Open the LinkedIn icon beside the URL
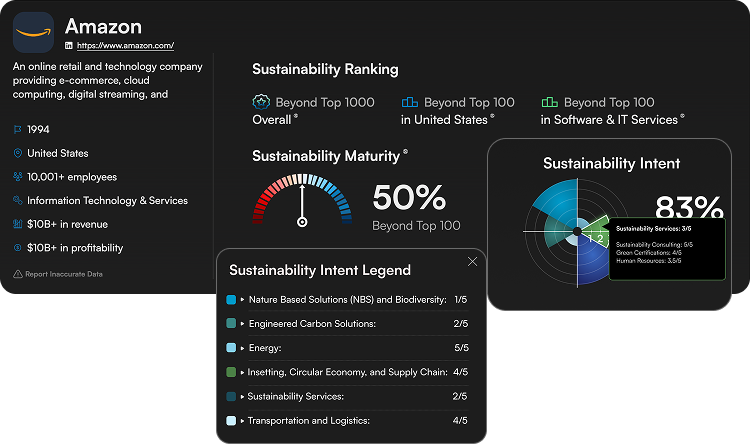 69,46
